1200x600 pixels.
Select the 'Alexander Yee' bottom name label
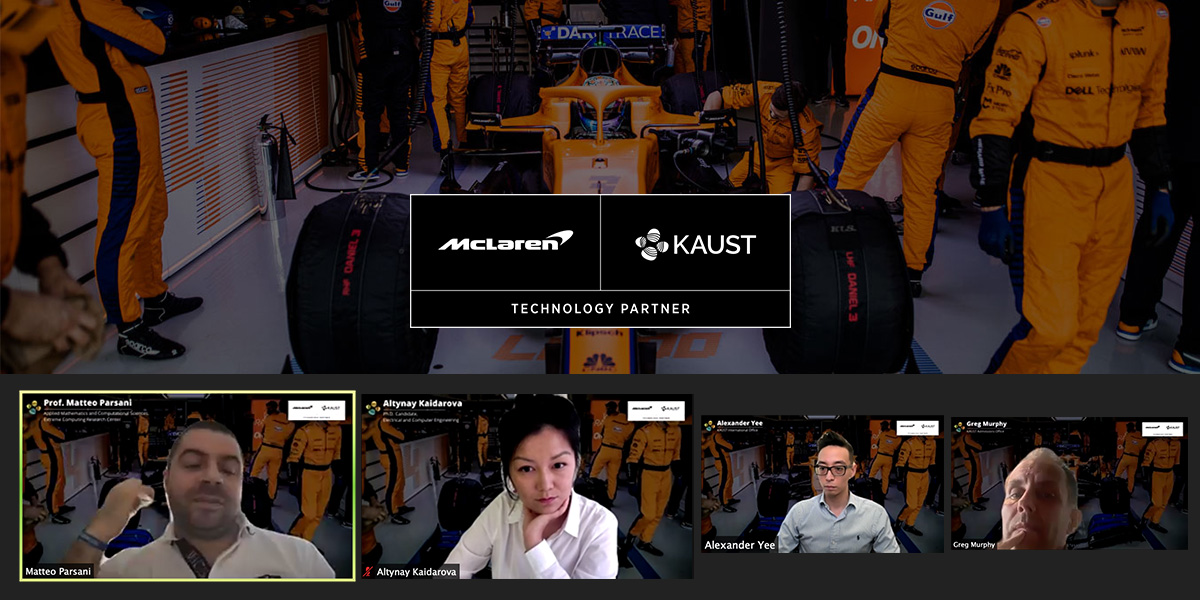pyautogui.click(x=738, y=545)
